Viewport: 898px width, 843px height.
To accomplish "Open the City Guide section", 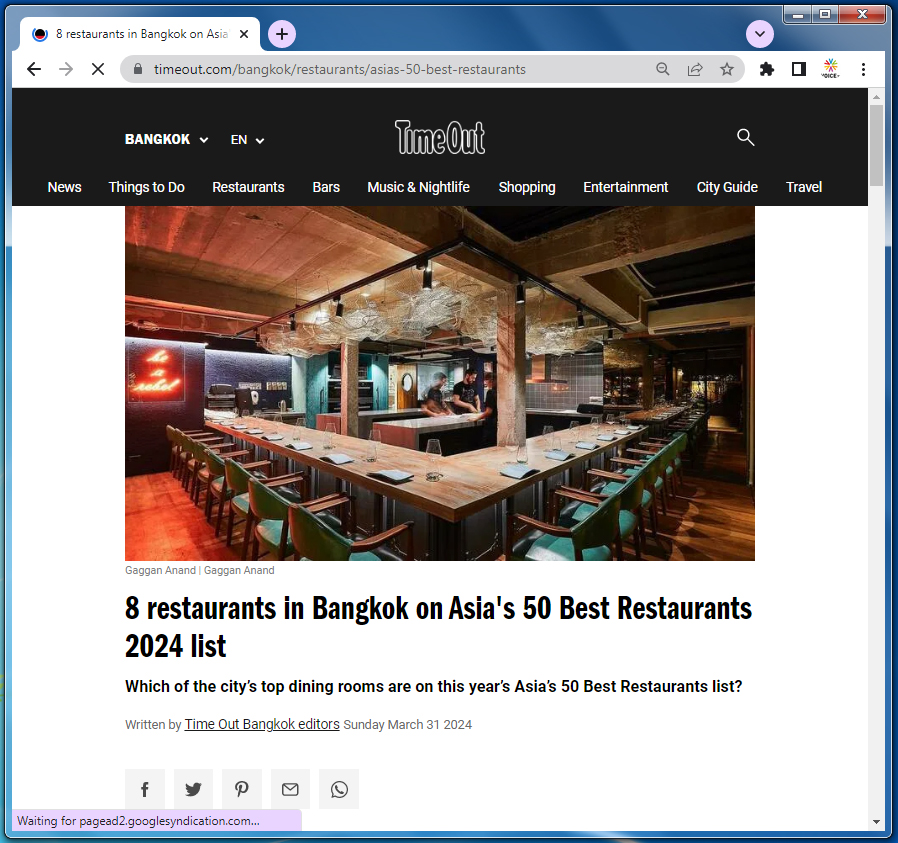I will click(727, 187).
